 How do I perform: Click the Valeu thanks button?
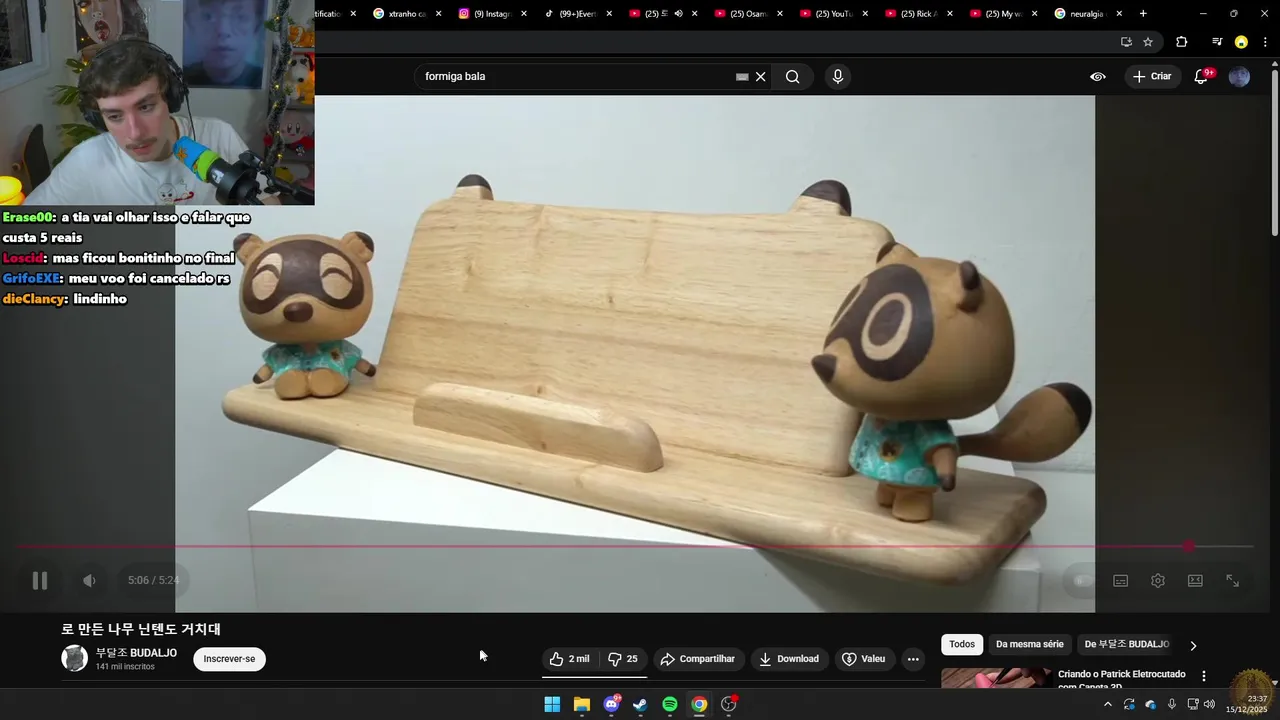[864, 659]
